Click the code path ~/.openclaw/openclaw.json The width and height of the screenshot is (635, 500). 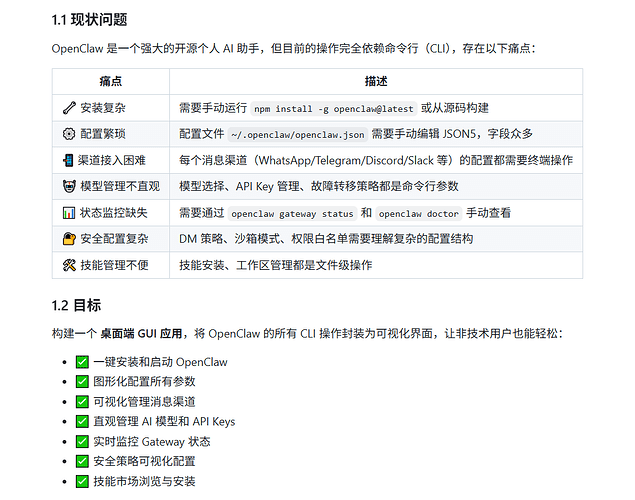298,134
